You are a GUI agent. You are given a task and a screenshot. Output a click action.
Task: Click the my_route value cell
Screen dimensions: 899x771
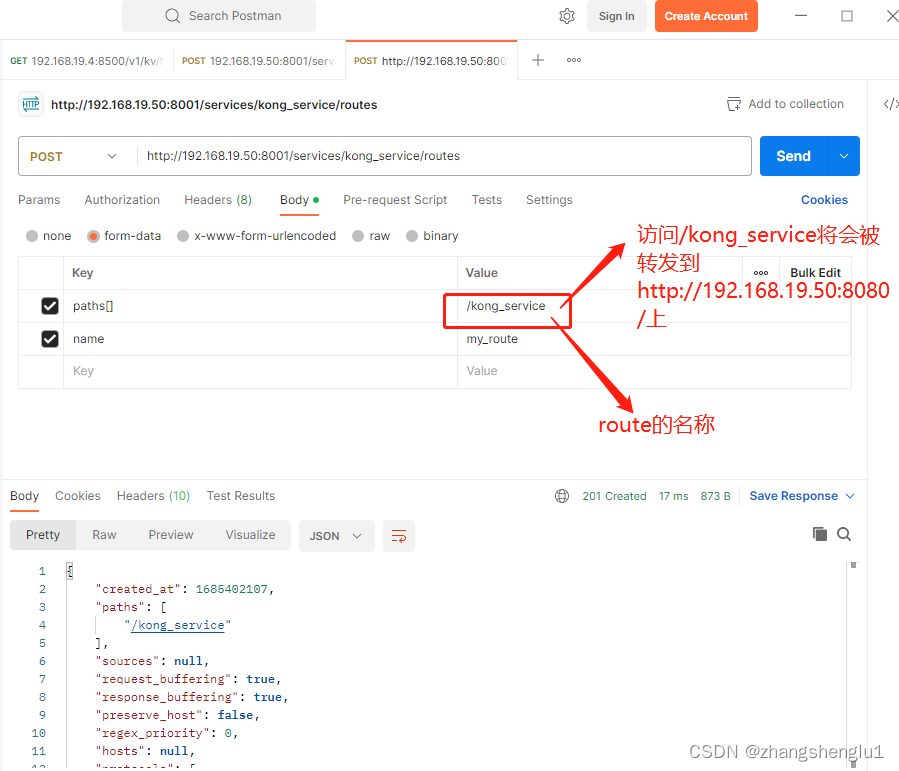[x=654, y=339]
